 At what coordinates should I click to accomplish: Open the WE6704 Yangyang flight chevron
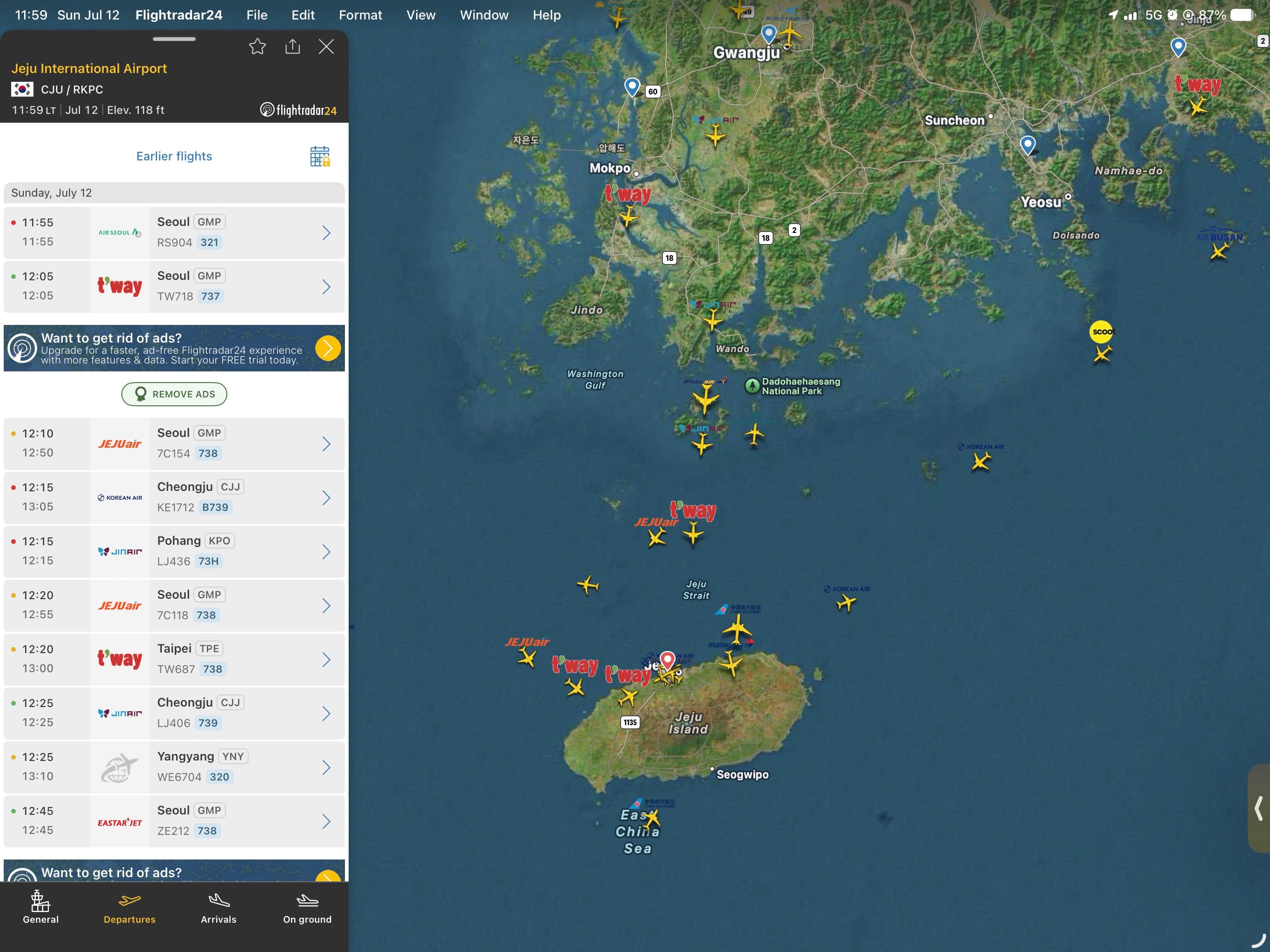click(x=326, y=767)
